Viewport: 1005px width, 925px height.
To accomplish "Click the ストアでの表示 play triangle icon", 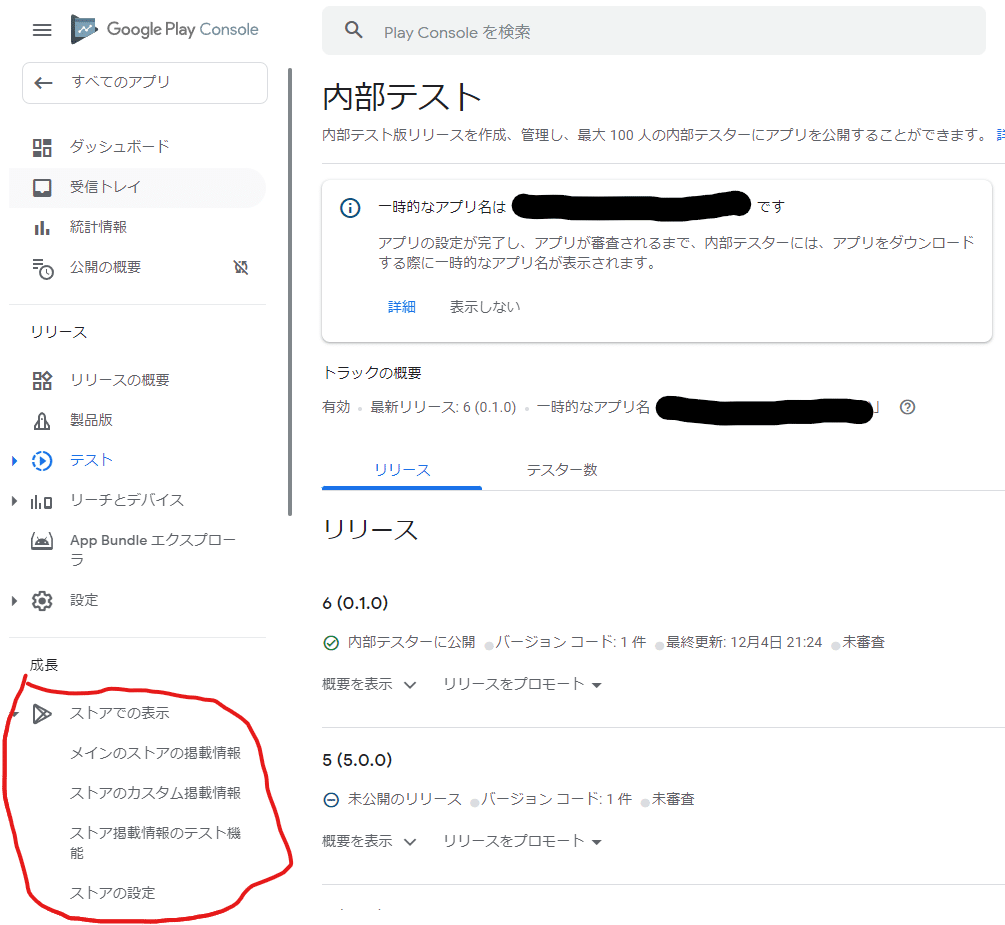I will click(42, 713).
